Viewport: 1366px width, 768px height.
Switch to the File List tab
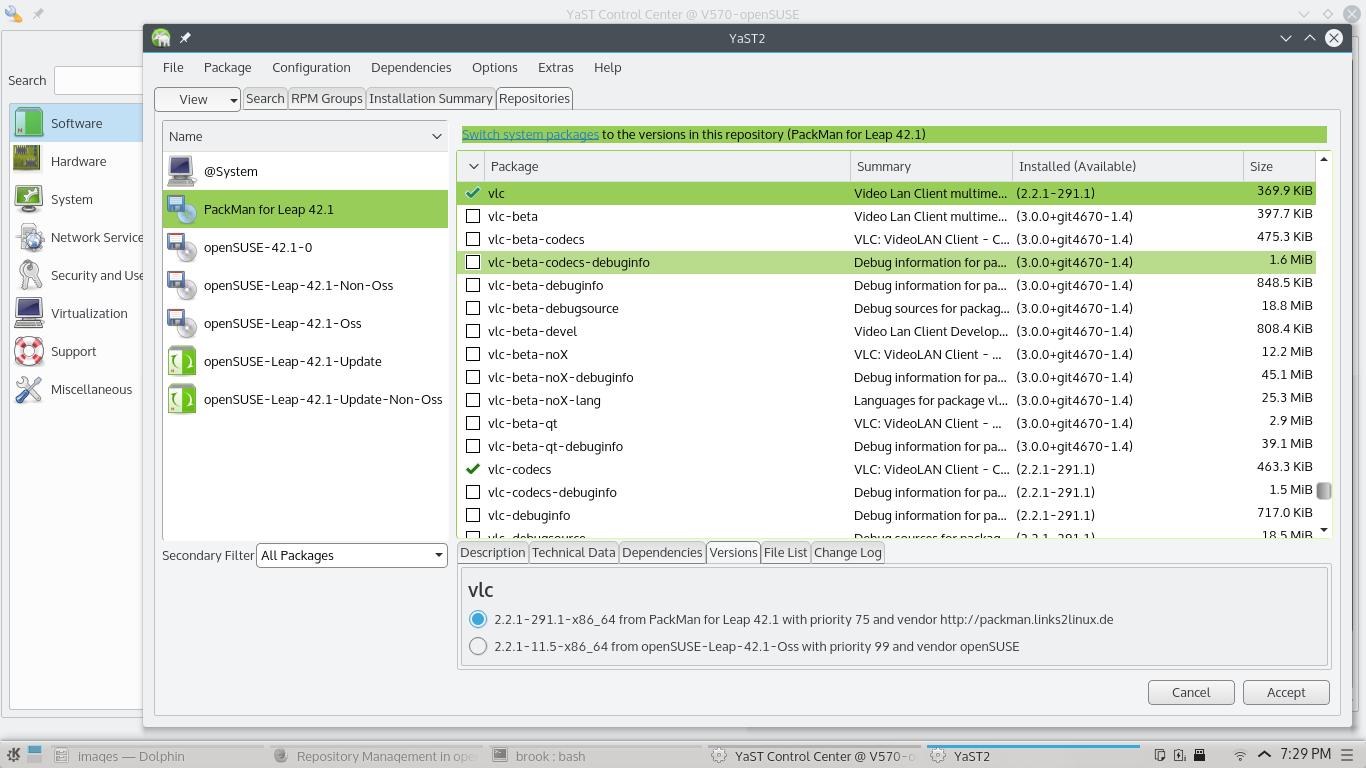tap(786, 552)
